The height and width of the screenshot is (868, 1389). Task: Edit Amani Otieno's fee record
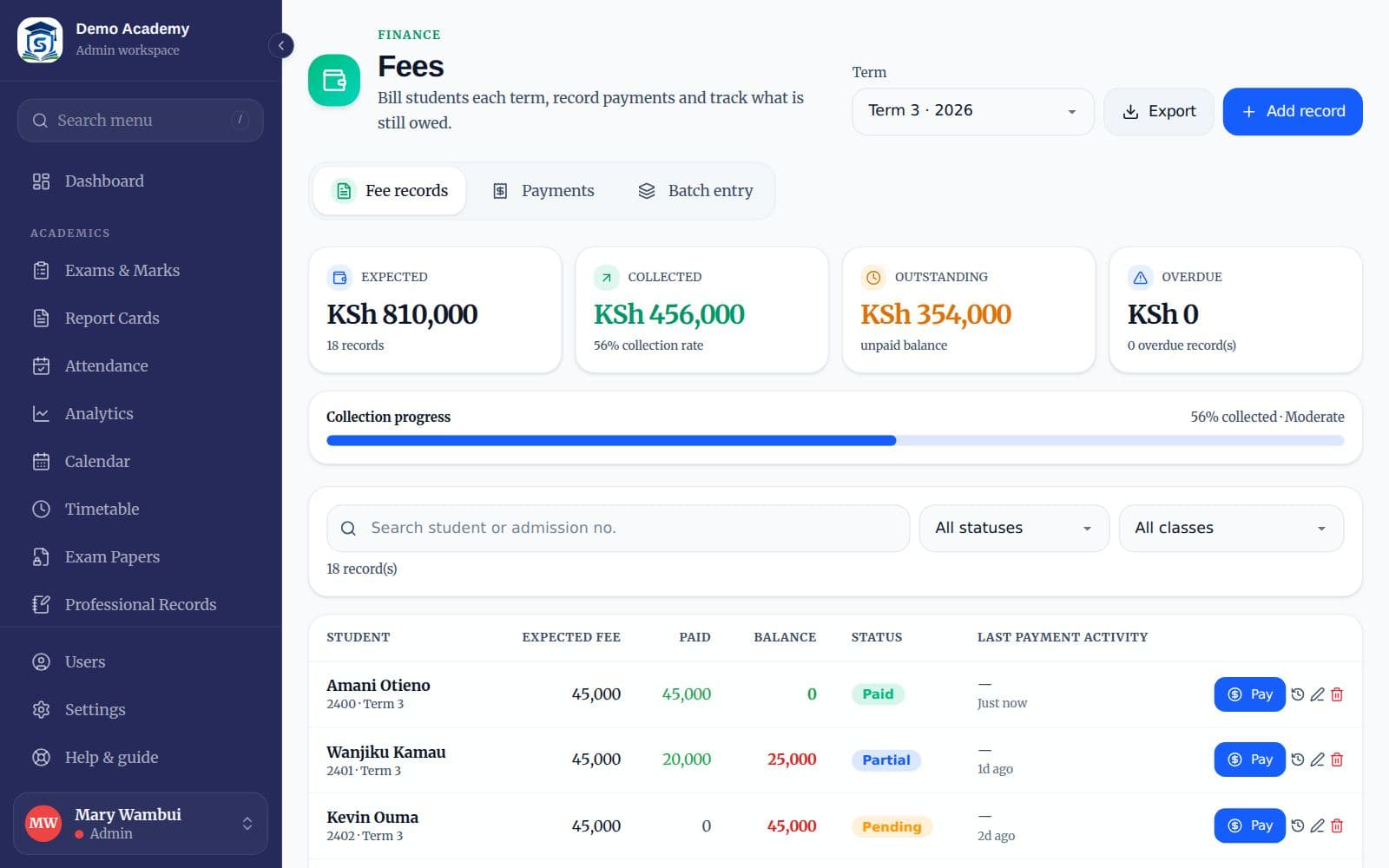1317,694
